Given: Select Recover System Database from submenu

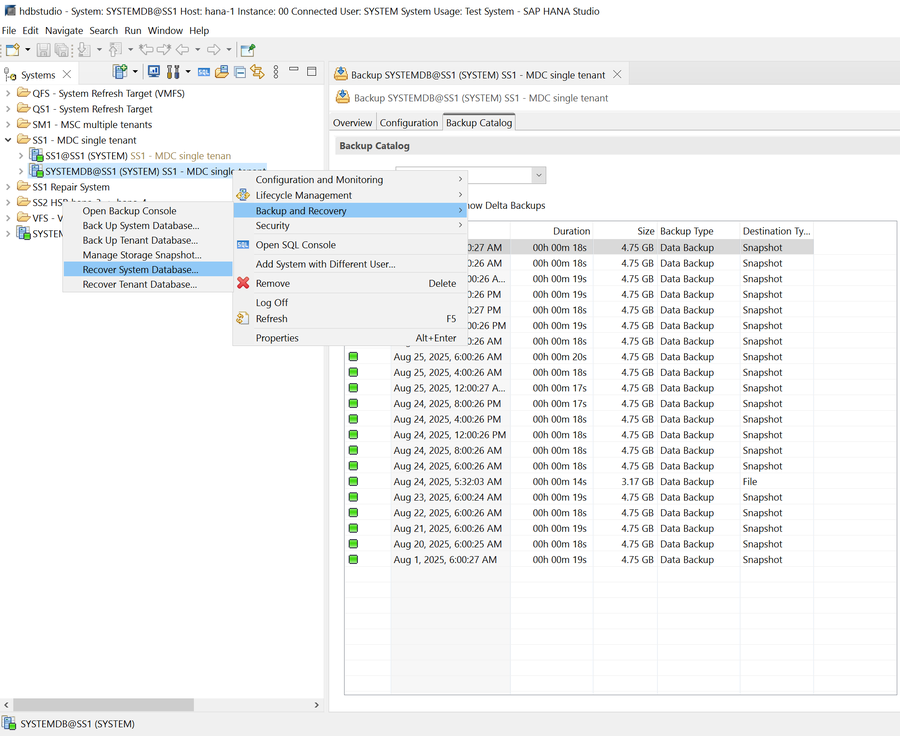Looking at the screenshot, I should tap(140, 270).
